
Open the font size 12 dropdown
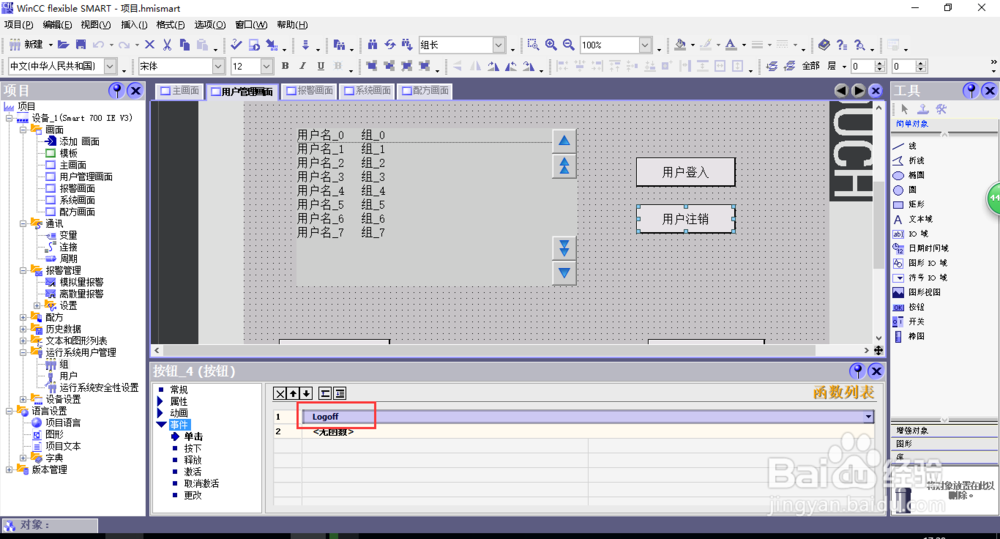[267, 66]
